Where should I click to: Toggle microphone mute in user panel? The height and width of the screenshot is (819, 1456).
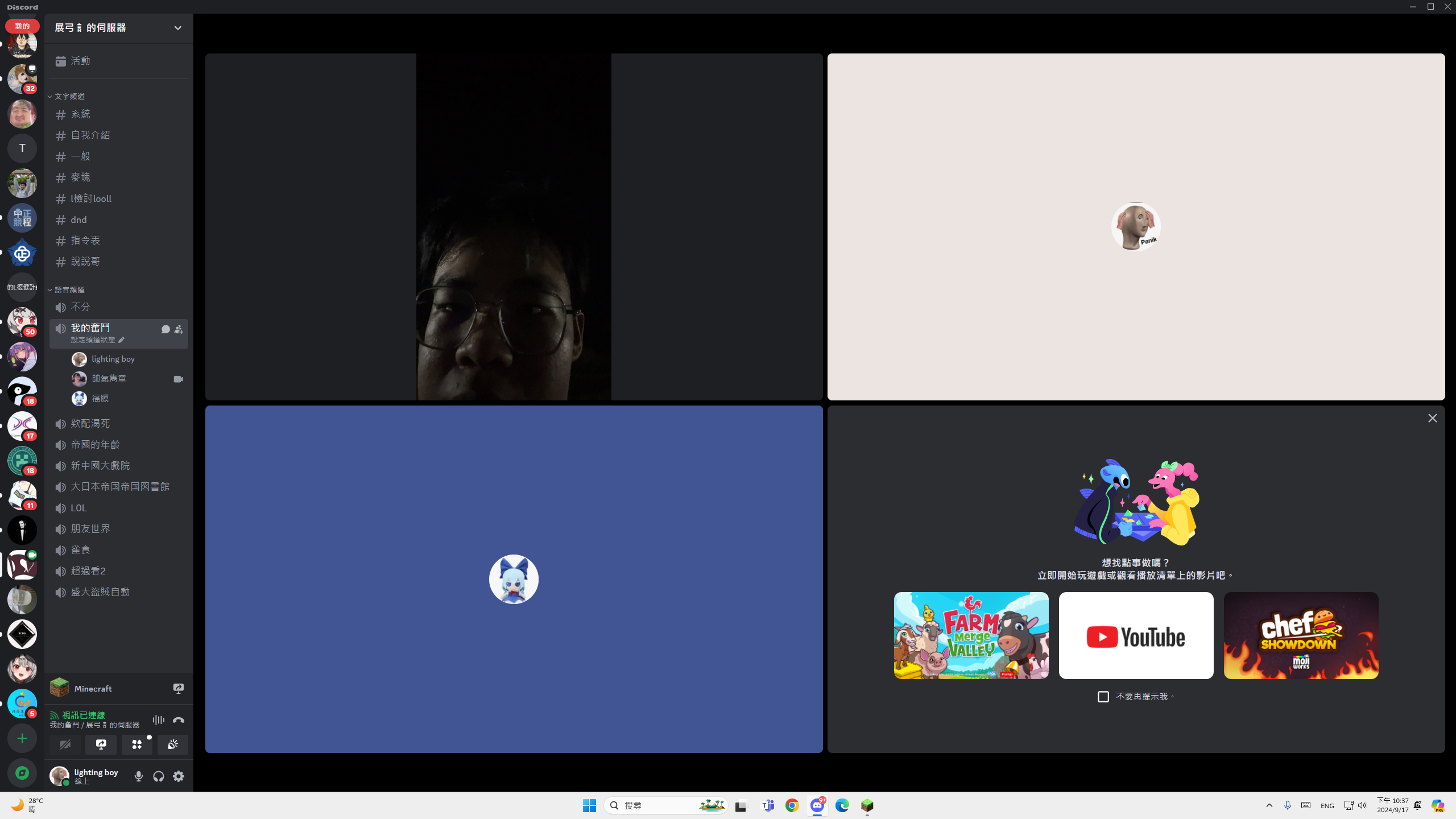(x=138, y=776)
